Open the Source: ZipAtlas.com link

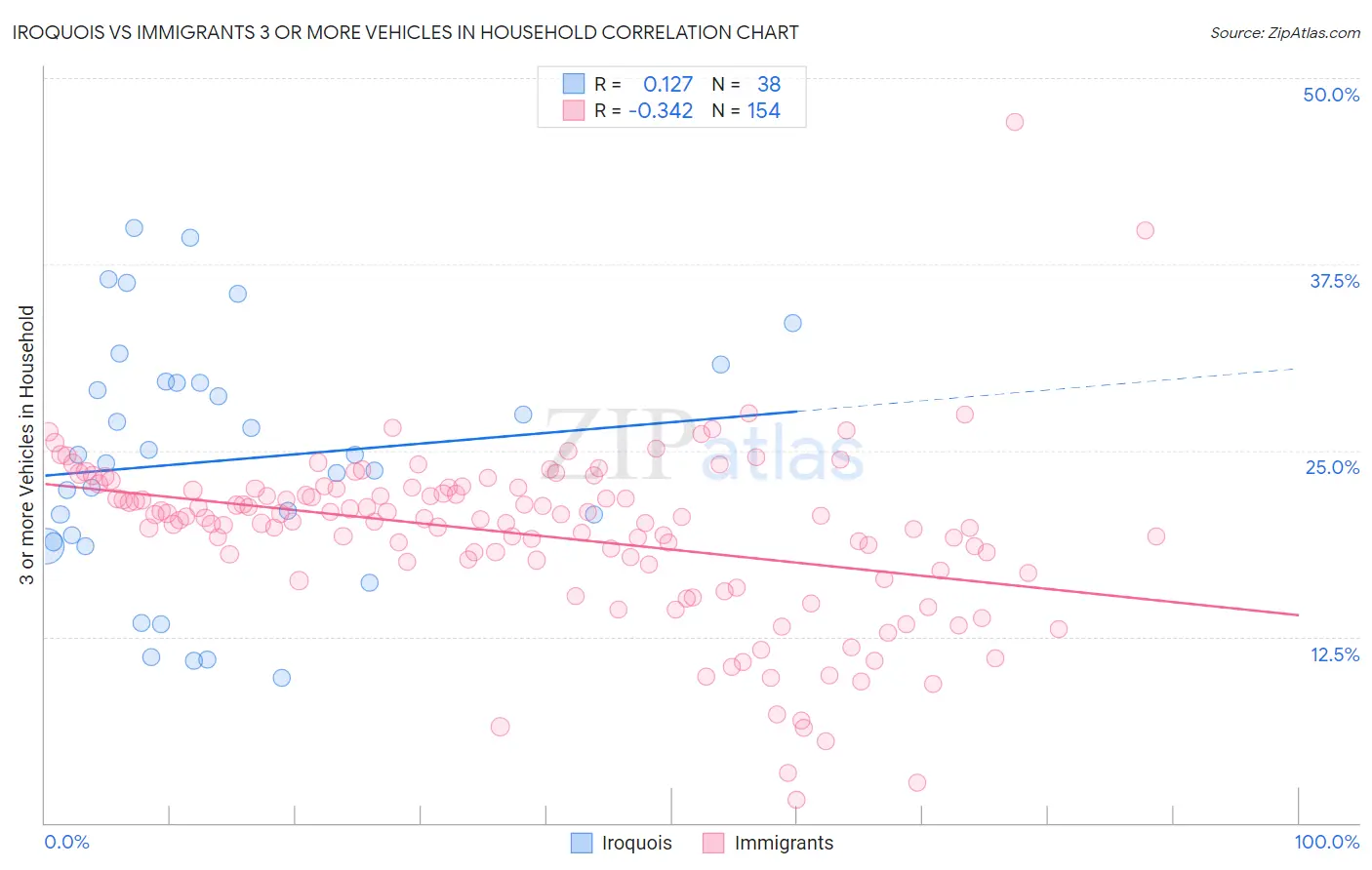point(1285,32)
